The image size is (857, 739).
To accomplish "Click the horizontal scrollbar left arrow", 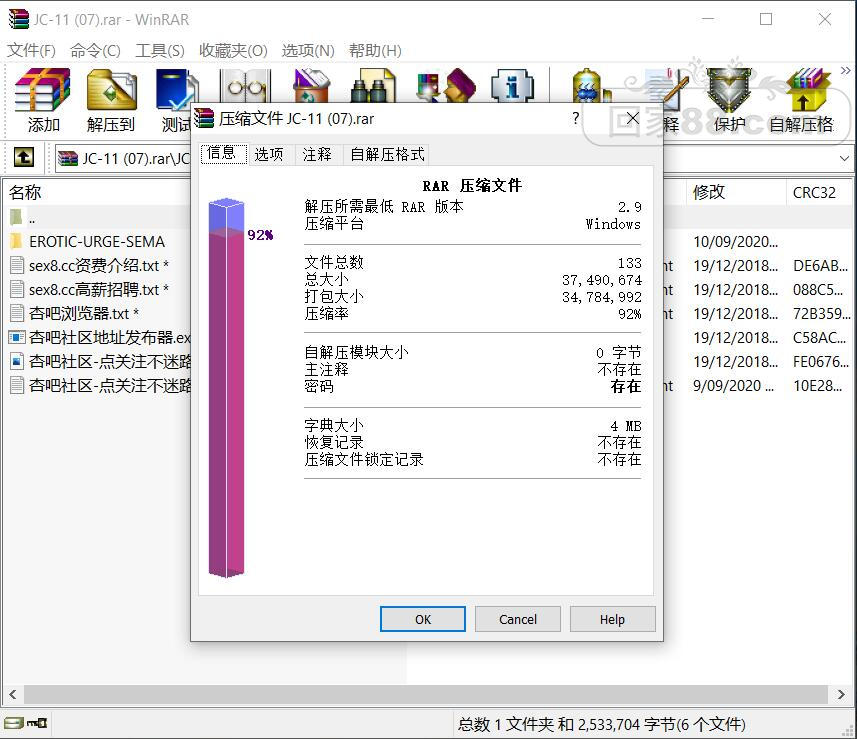I will pos(13,695).
